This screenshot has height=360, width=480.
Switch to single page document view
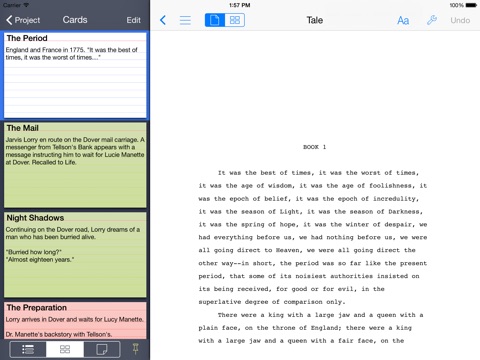(215, 20)
